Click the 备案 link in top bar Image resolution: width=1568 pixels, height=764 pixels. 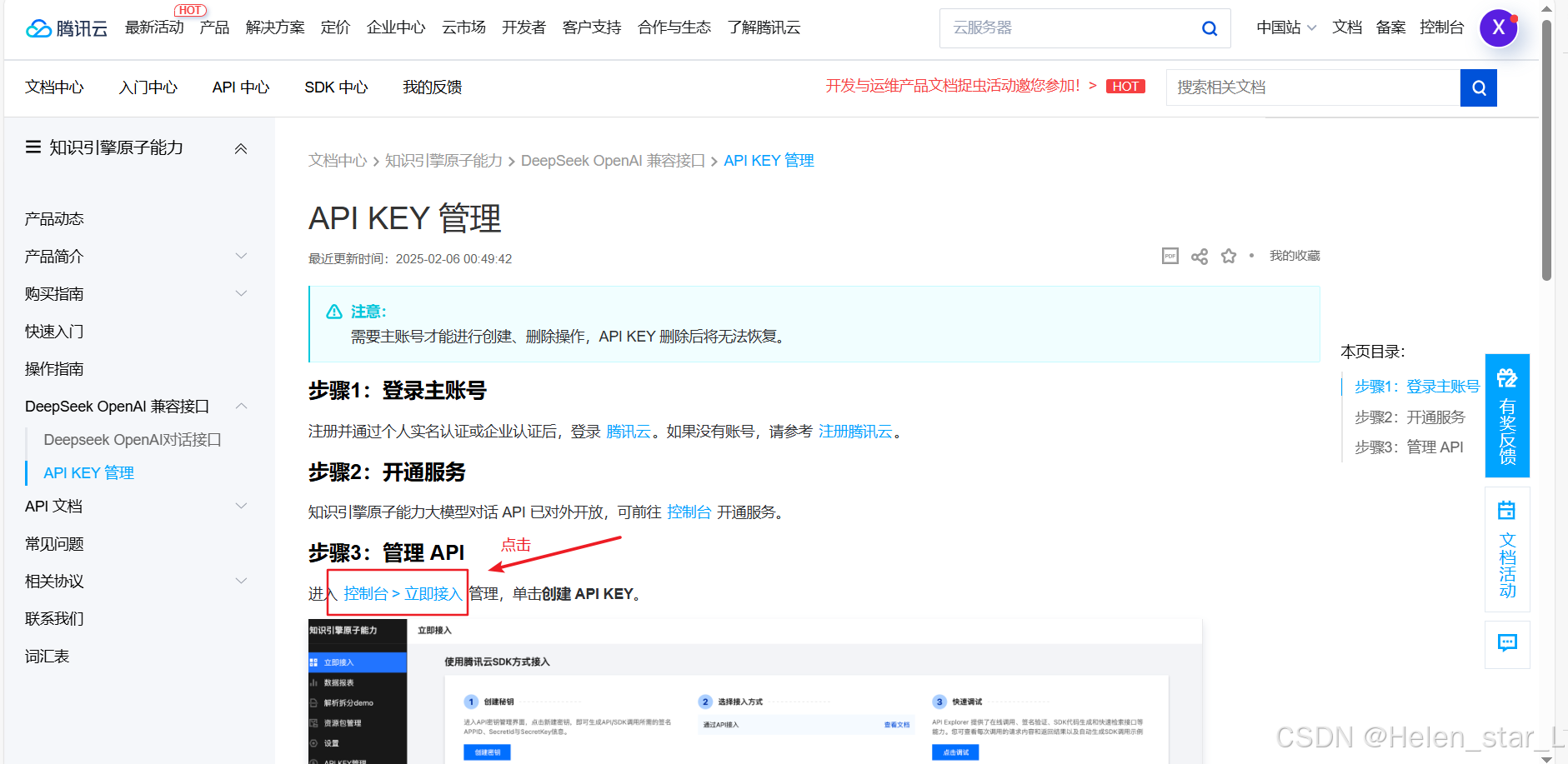1390,27
